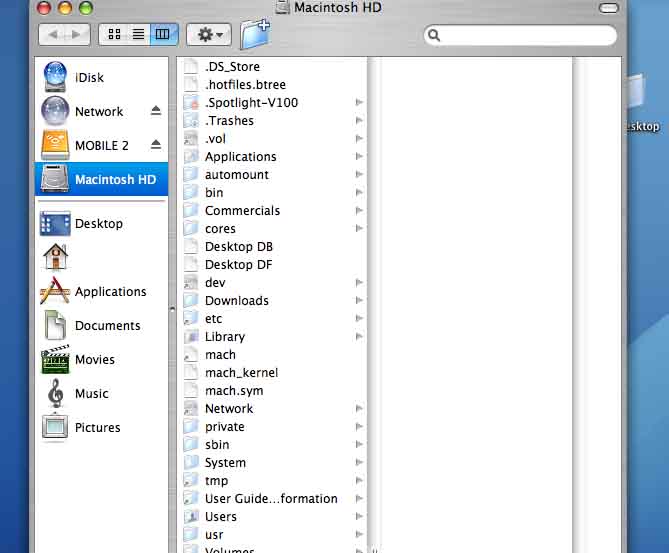Eject the Network volume
Viewport: 669px width, 553px height.
[156, 111]
